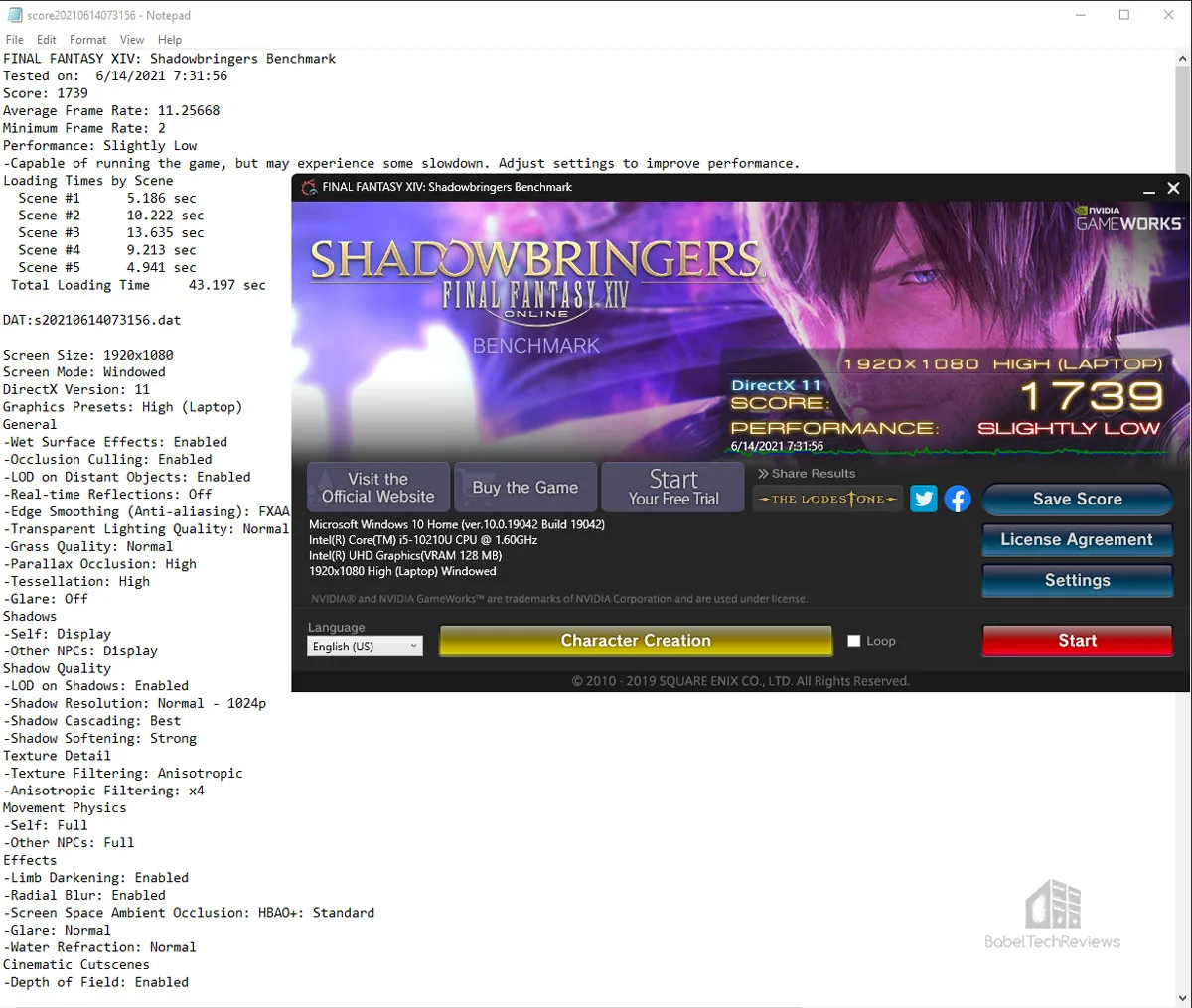
Task: Click 'Graphics Presets: High (Laptop)' line
Action: [122, 407]
